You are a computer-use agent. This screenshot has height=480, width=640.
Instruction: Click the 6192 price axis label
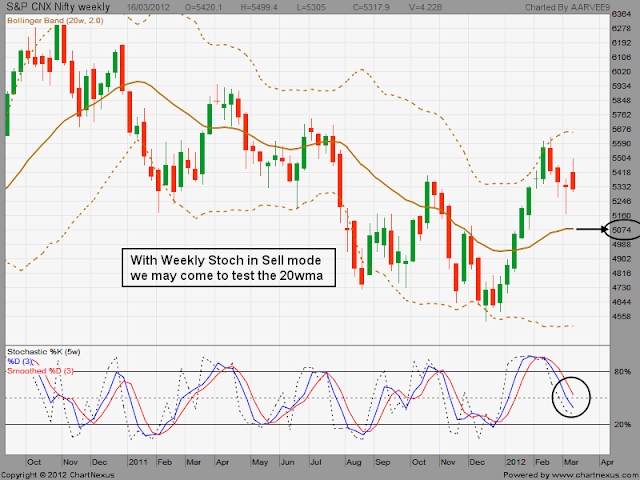621,43
